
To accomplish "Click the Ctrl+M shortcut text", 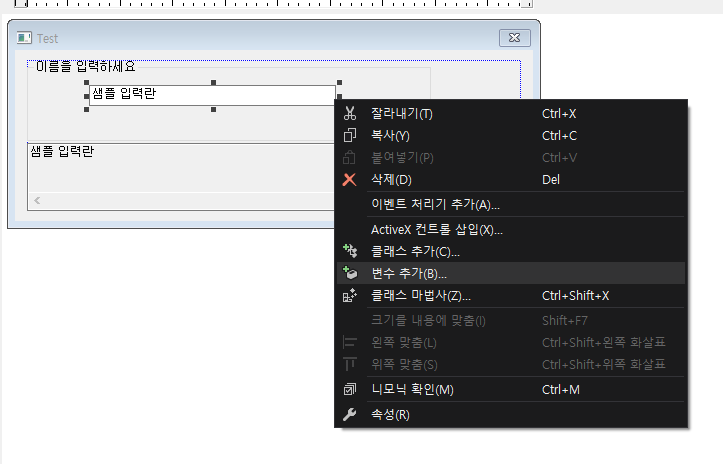I will (x=561, y=389).
